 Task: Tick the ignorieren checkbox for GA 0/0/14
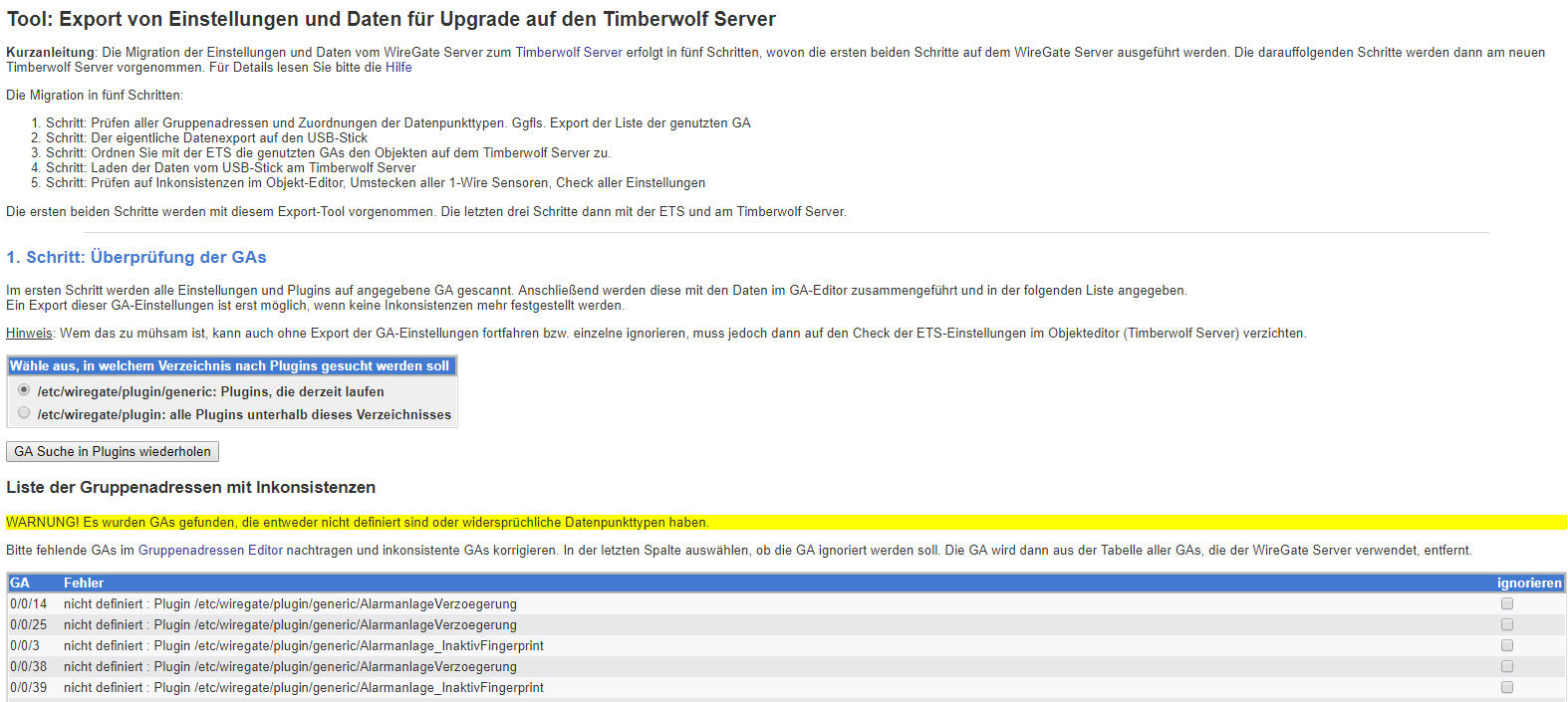tap(1507, 603)
